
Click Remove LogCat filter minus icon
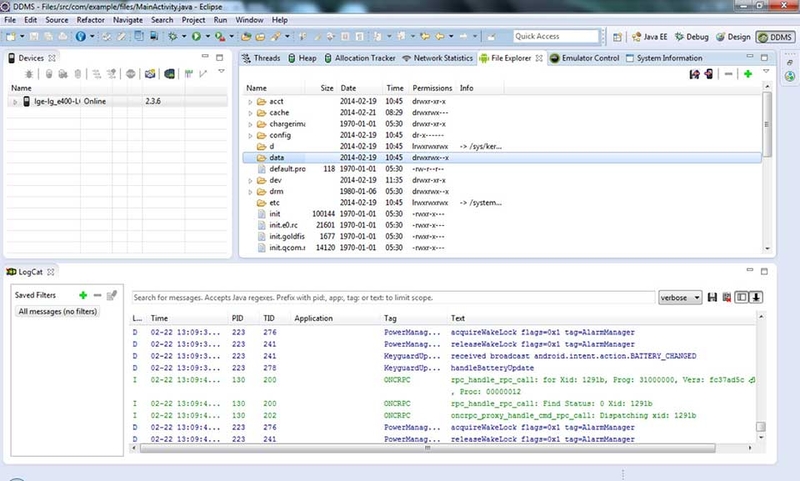pos(97,295)
